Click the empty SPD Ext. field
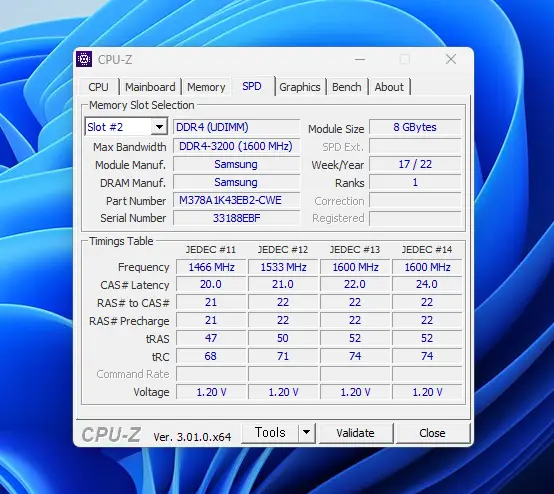Image resolution: width=554 pixels, height=494 pixels. (415, 146)
